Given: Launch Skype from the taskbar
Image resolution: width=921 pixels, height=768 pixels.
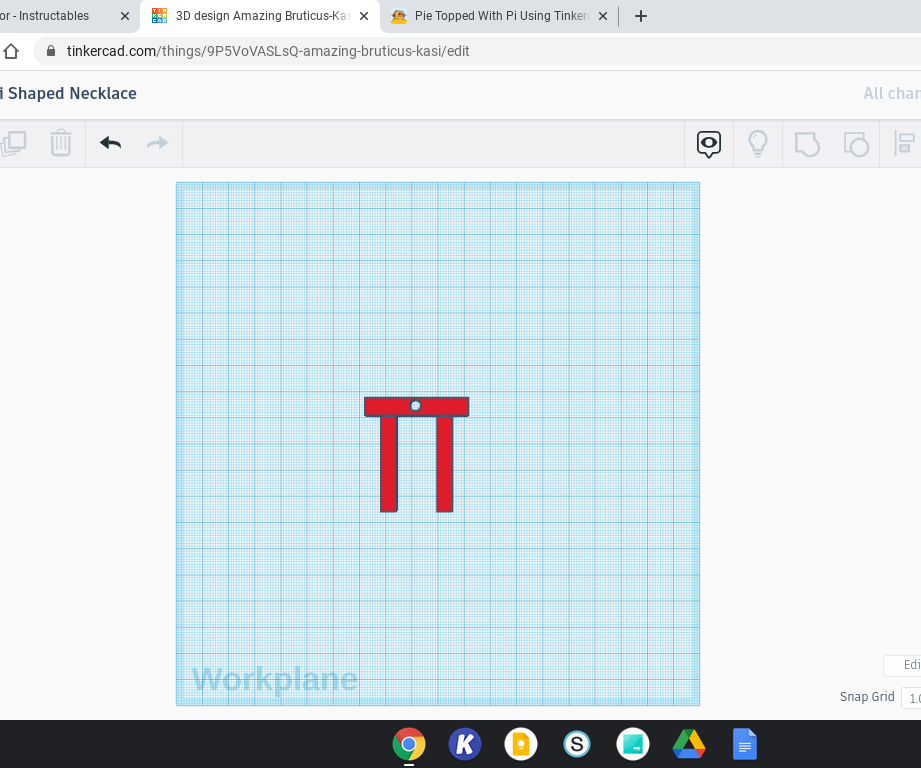Looking at the screenshot, I should coord(577,744).
